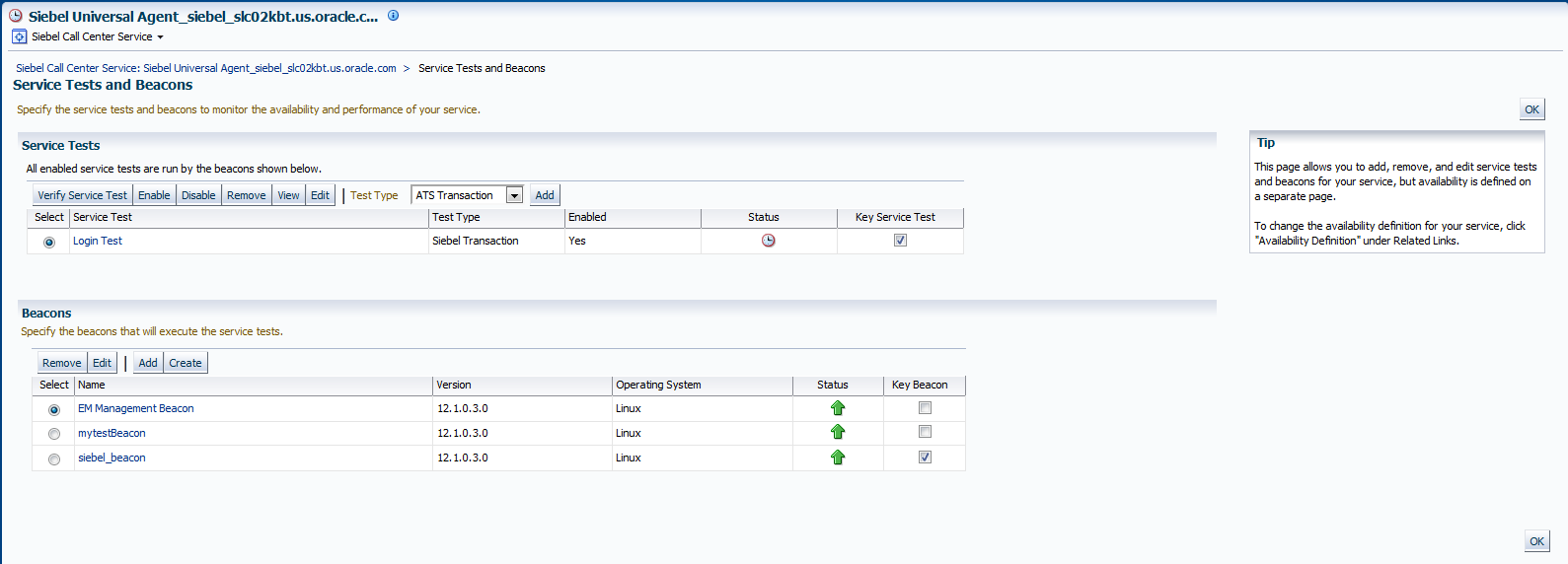Follow the Siebel Call Center Service breadcrumb link

tap(206, 68)
